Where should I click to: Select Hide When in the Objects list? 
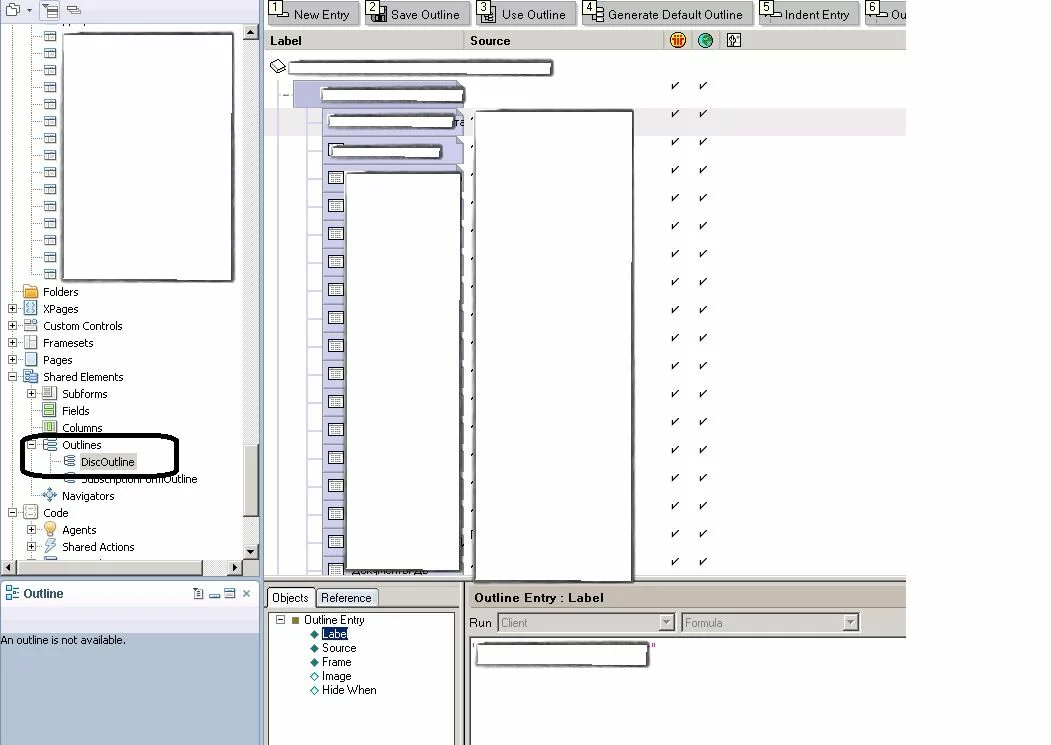[349, 690]
